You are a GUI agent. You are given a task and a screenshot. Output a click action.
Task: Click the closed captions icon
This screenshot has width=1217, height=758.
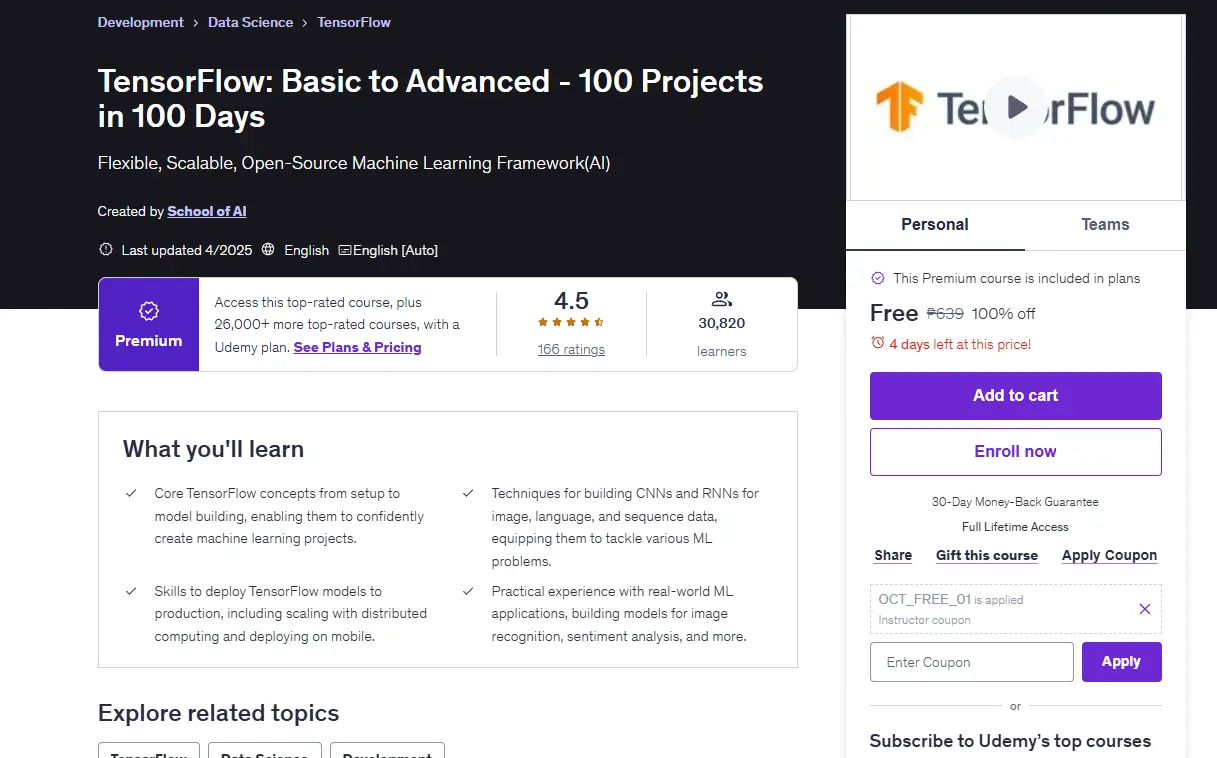coord(345,250)
